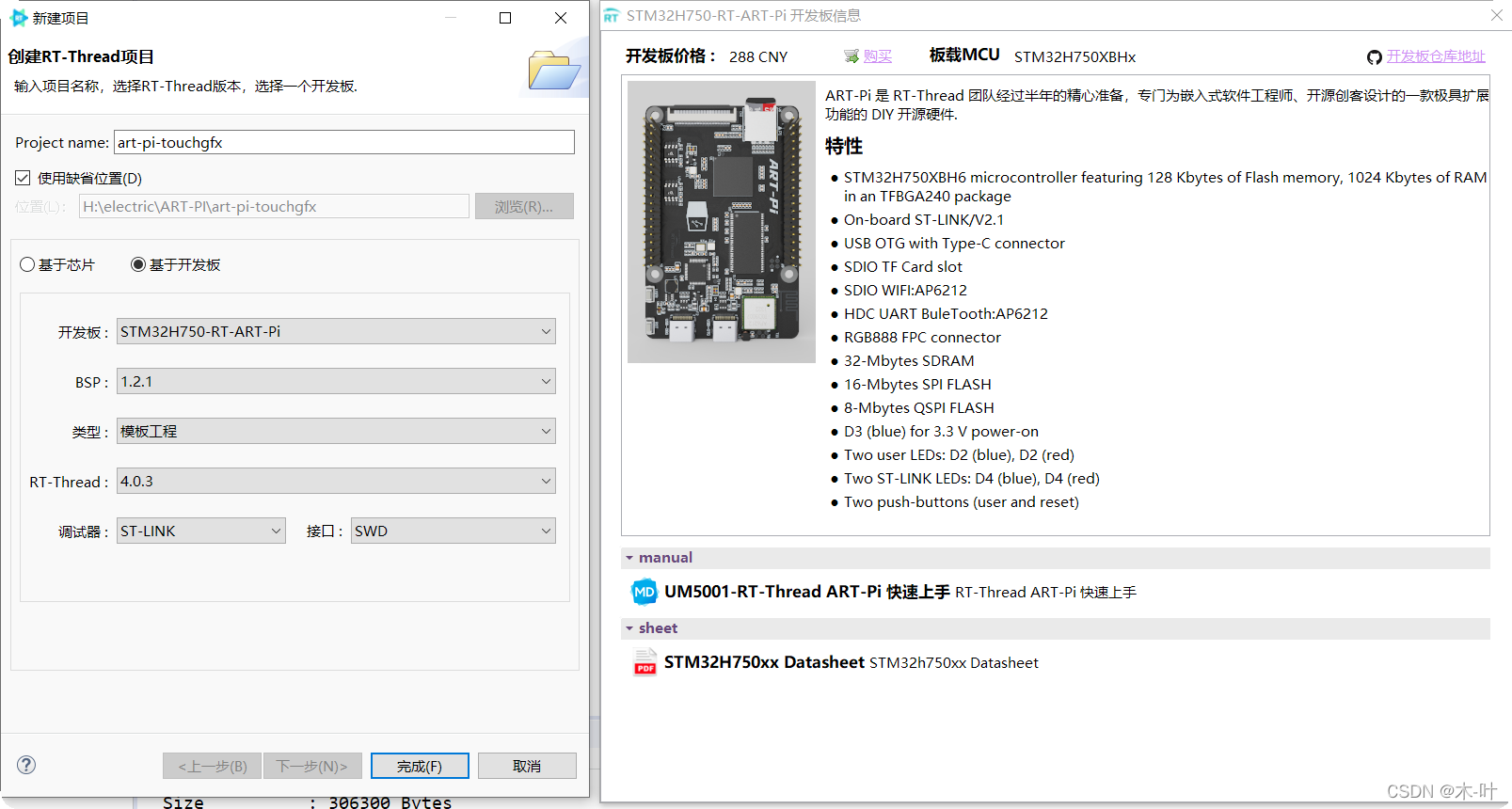Screen dimensions: 1512x809
Task: Click the STM32H750XBHx MCU text
Action: [1074, 56]
